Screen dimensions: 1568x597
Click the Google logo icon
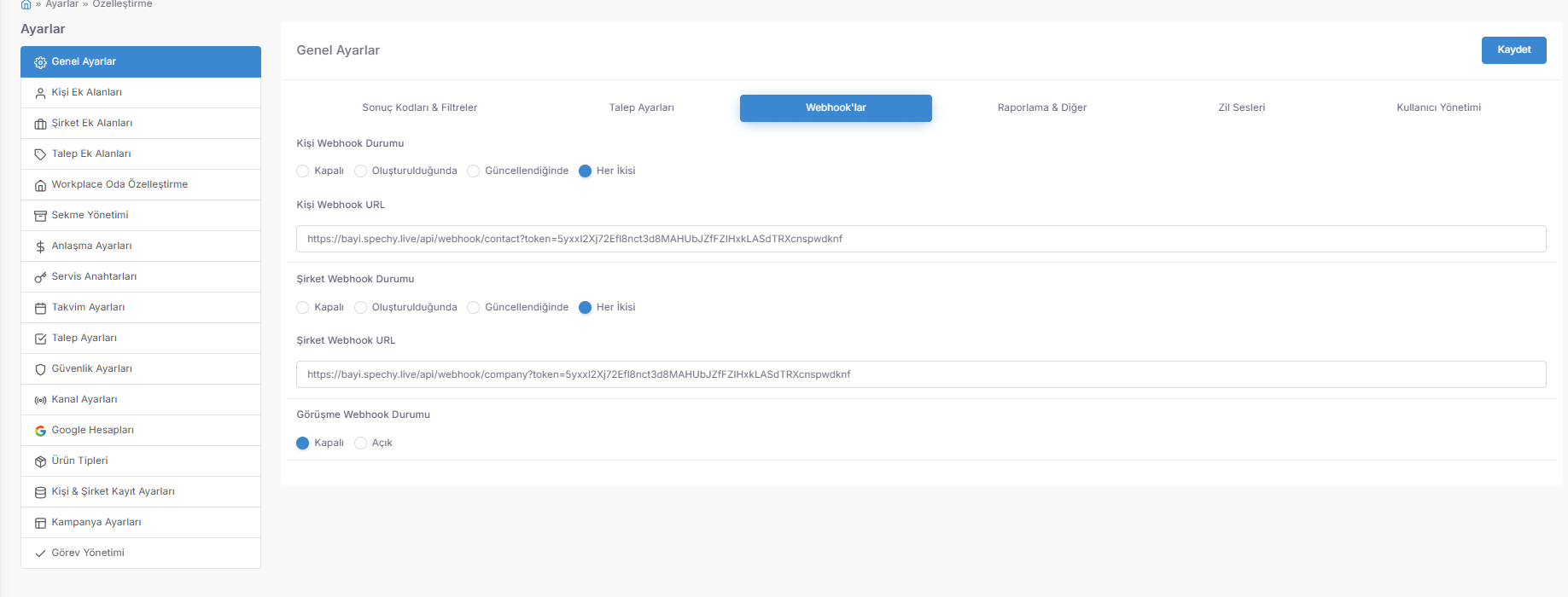pos(40,431)
